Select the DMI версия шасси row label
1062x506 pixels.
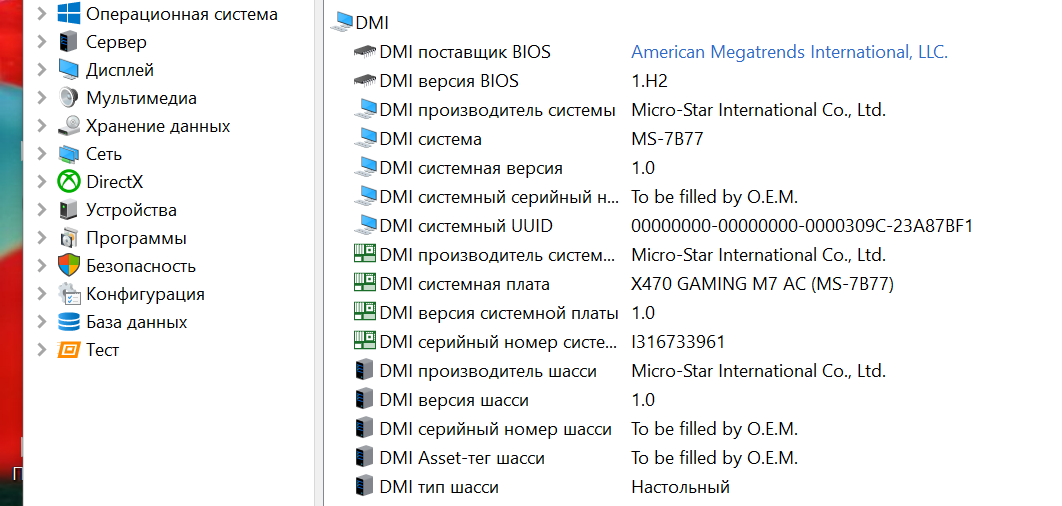[454, 400]
